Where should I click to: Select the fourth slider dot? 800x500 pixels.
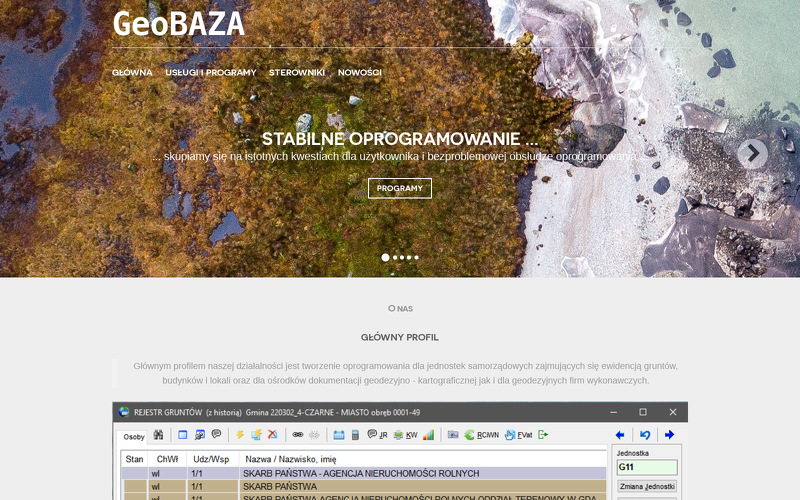coord(409,258)
